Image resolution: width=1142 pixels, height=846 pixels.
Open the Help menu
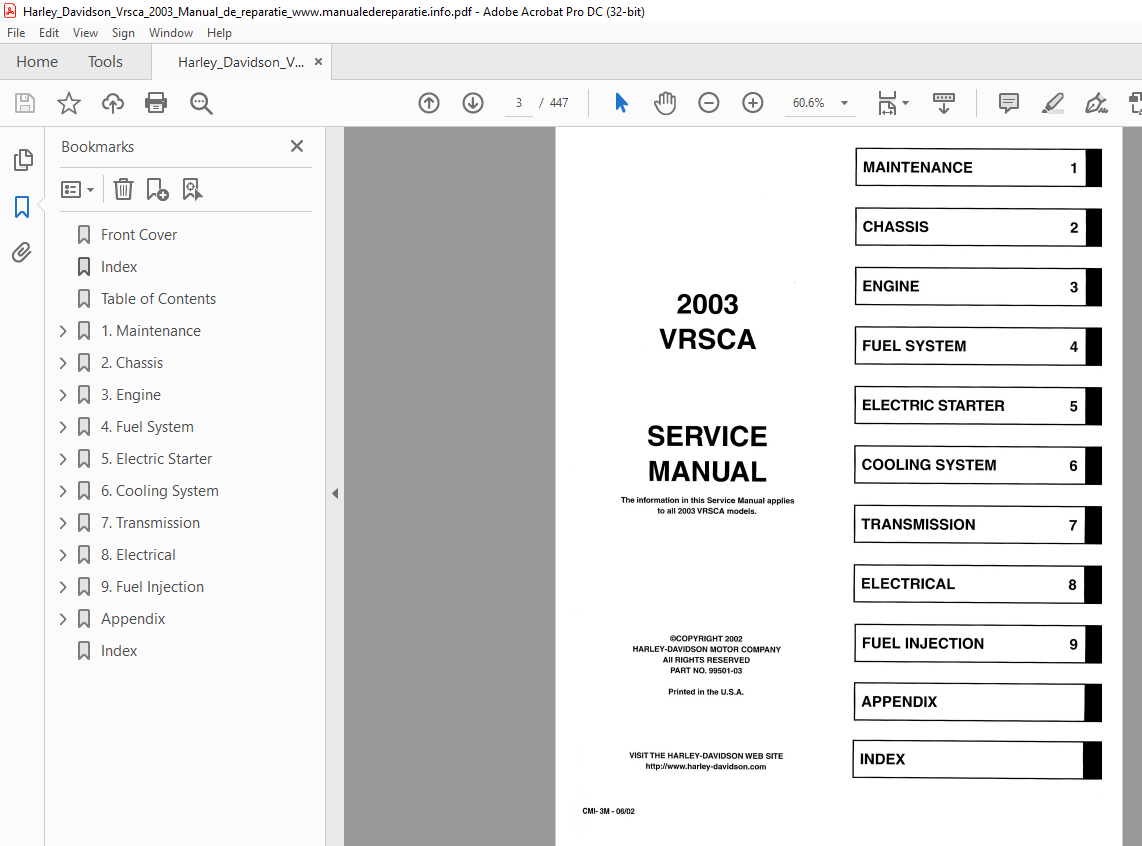pyautogui.click(x=219, y=33)
